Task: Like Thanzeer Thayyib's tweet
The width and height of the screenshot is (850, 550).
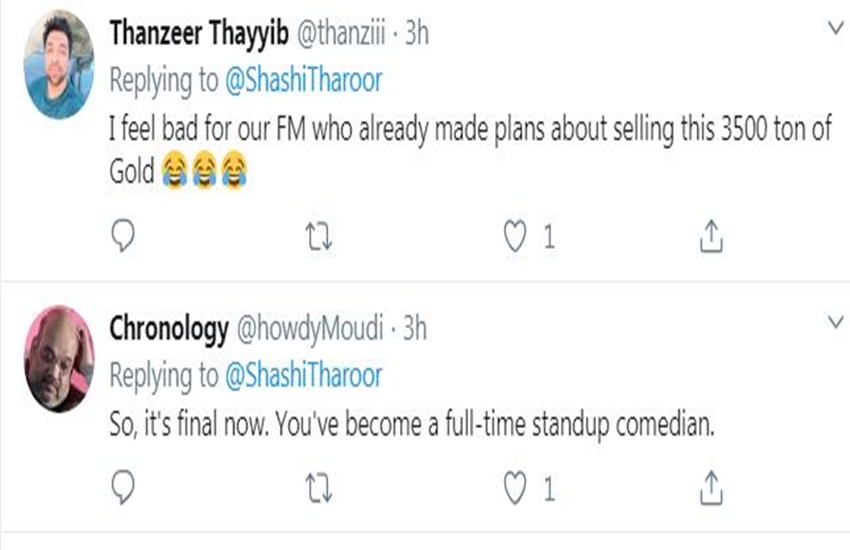Action: (x=514, y=236)
